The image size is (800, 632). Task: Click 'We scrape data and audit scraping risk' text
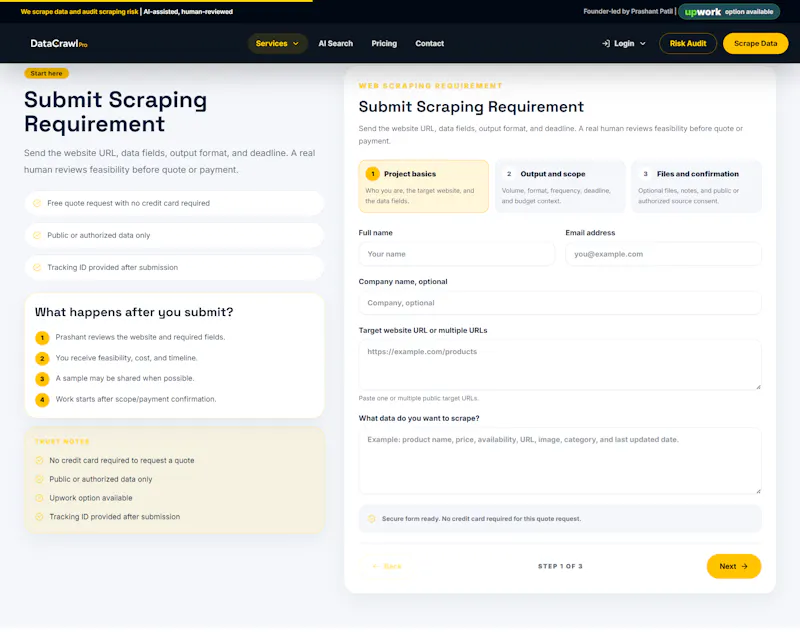pyautogui.click(x=80, y=11)
